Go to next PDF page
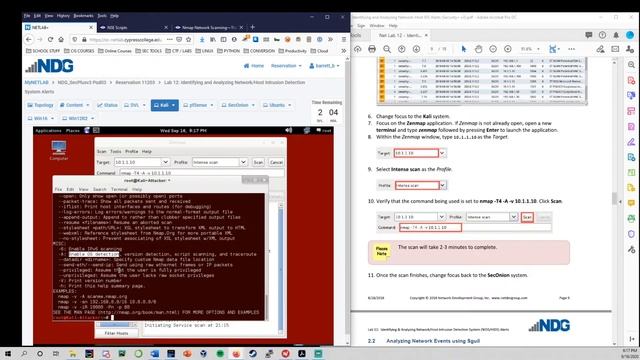The height and width of the screenshot is (360, 640). coord(416,49)
